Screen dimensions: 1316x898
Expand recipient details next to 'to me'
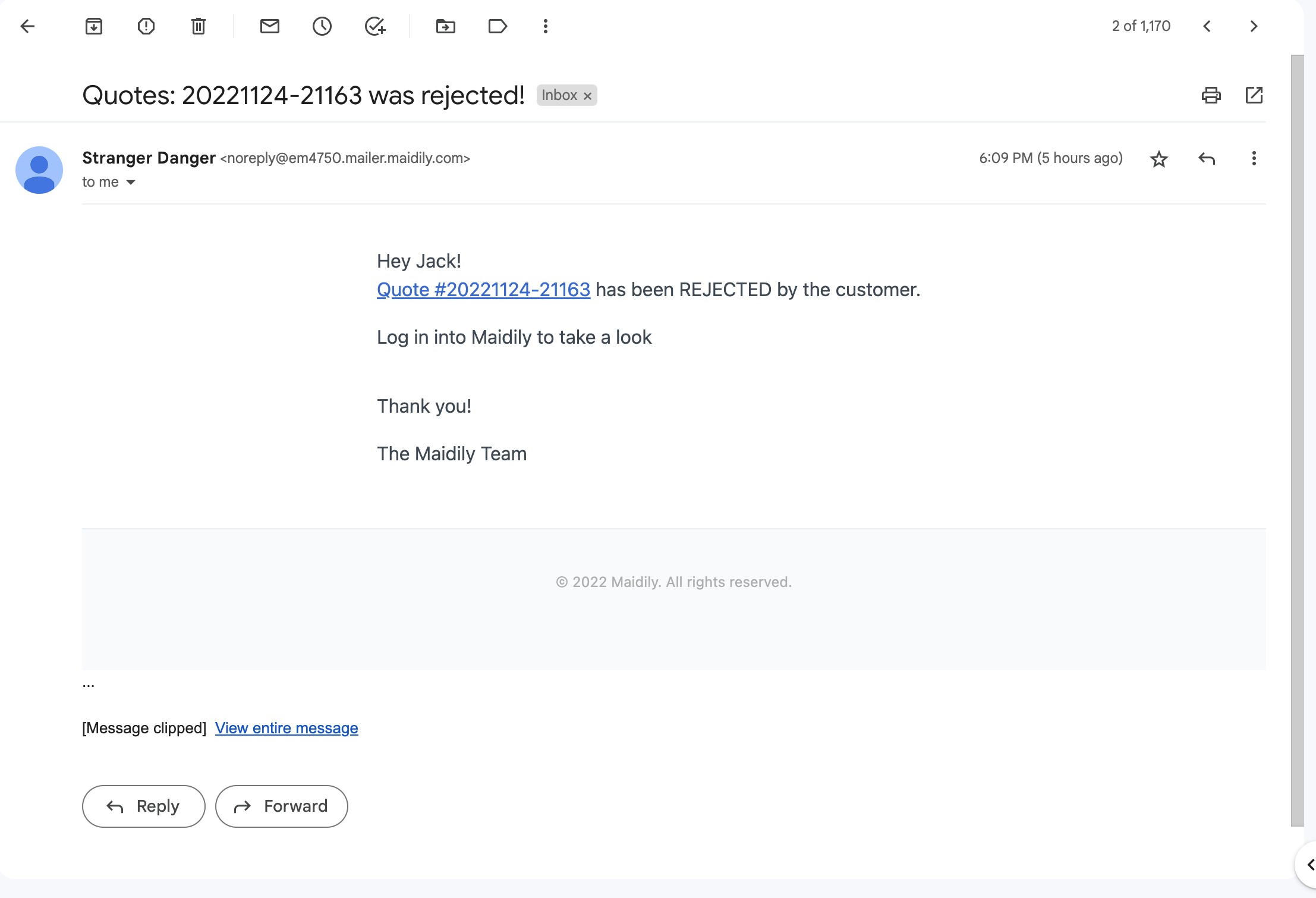click(131, 183)
